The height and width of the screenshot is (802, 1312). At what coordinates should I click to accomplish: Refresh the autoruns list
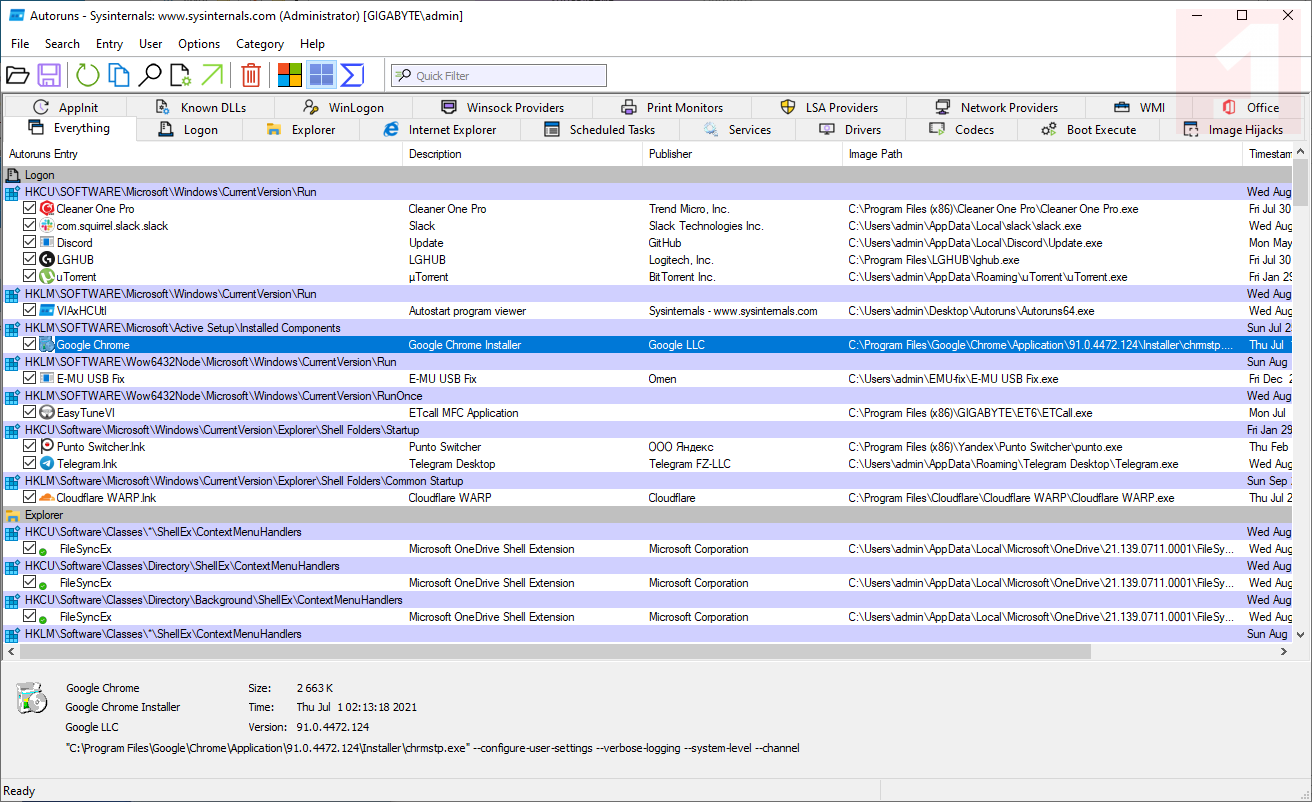(88, 75)
